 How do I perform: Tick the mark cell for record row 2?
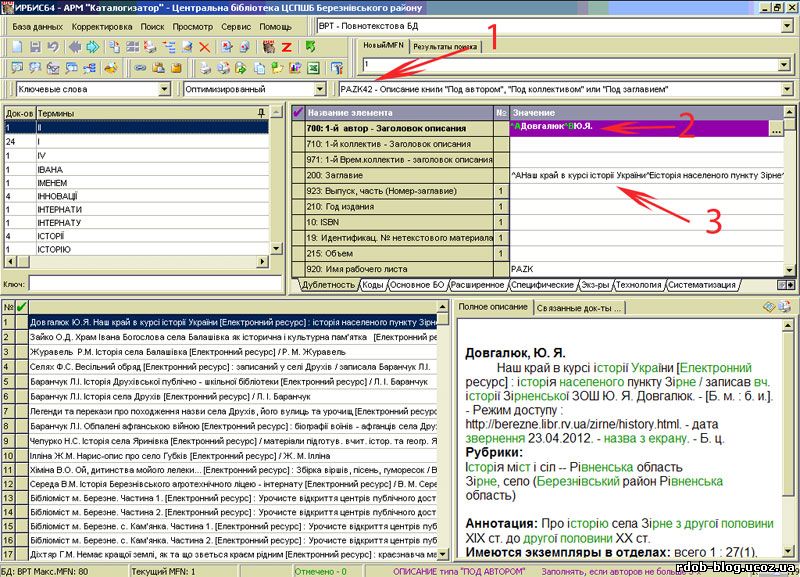pos(20,337)
